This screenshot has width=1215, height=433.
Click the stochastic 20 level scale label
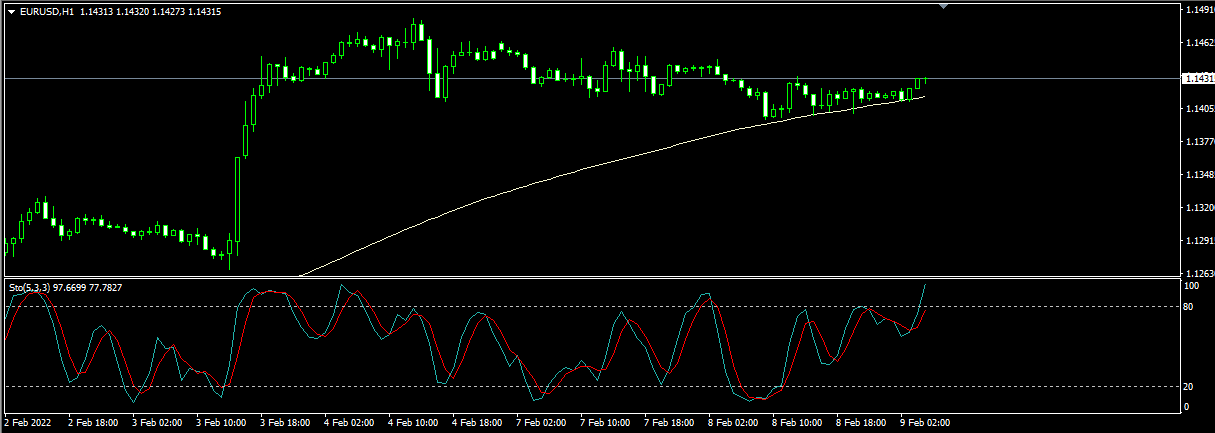1190,387
